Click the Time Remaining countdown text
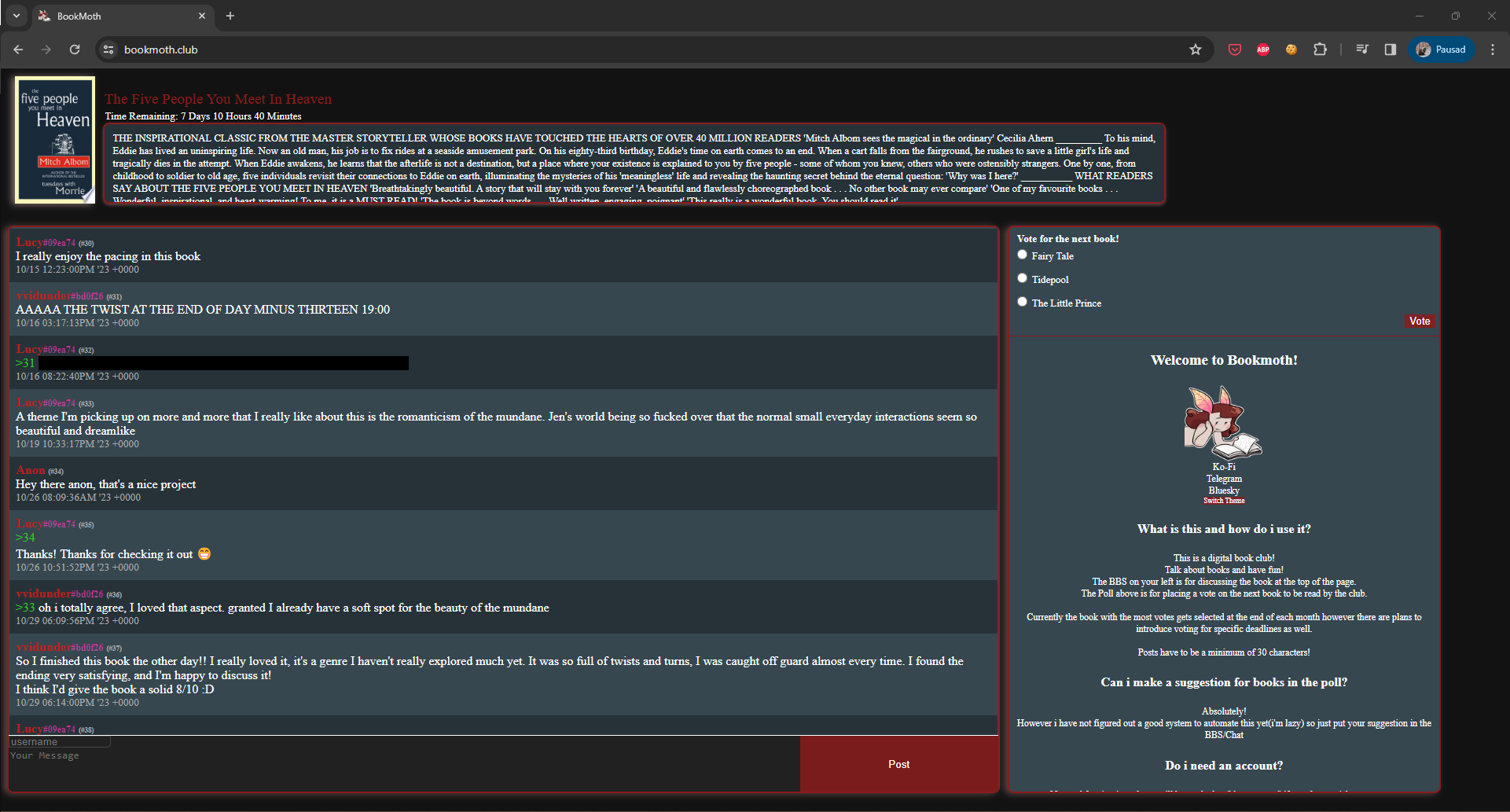The image size is (1510, 812). pyautogui.click(x=203, y=116)
